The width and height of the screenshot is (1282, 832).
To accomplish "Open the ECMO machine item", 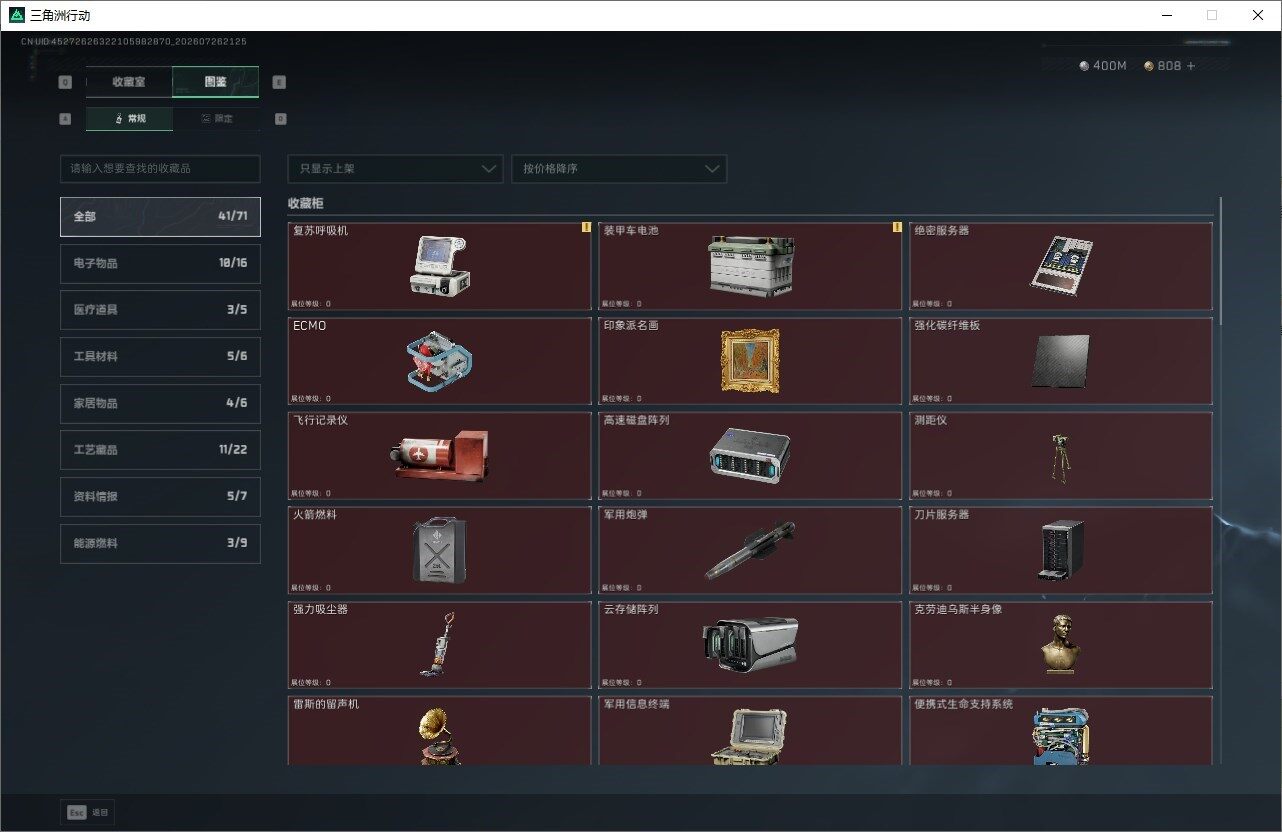I will coord(439,360).
